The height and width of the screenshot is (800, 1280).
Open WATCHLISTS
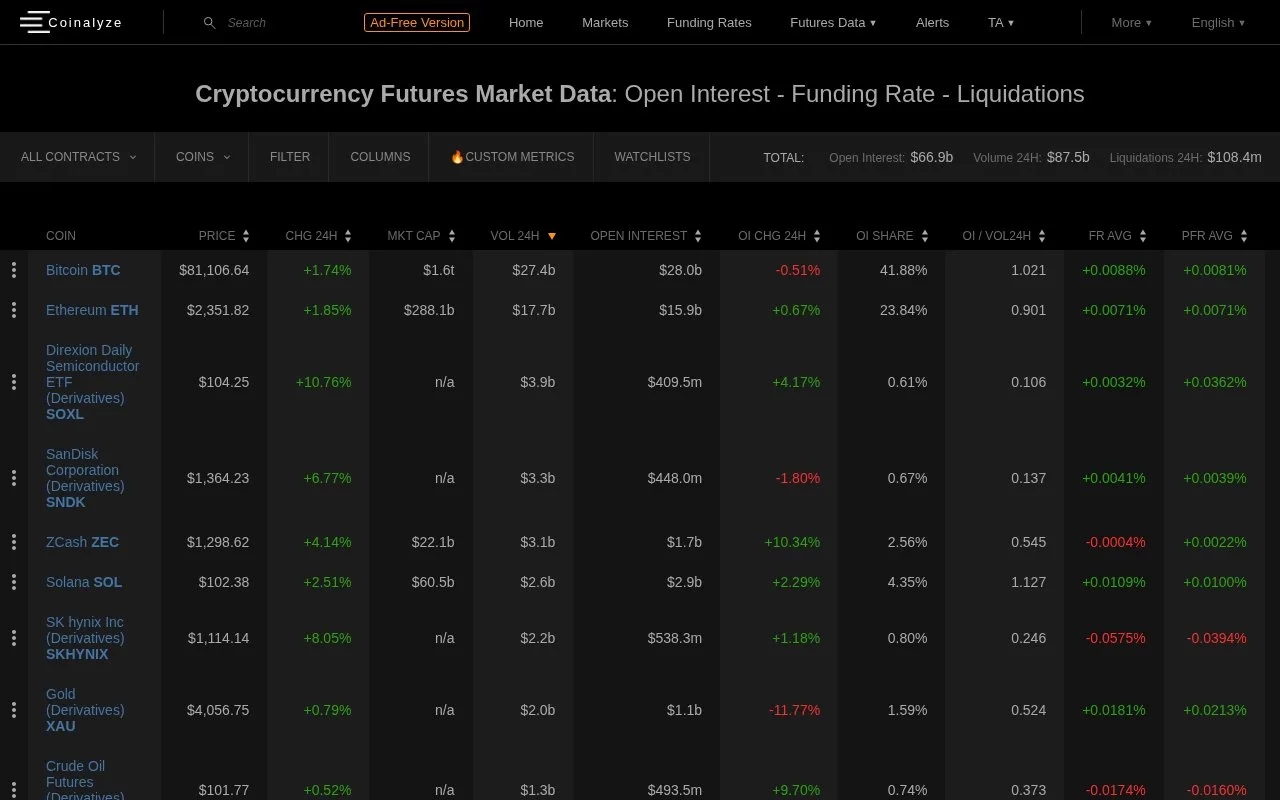[652, 157]
